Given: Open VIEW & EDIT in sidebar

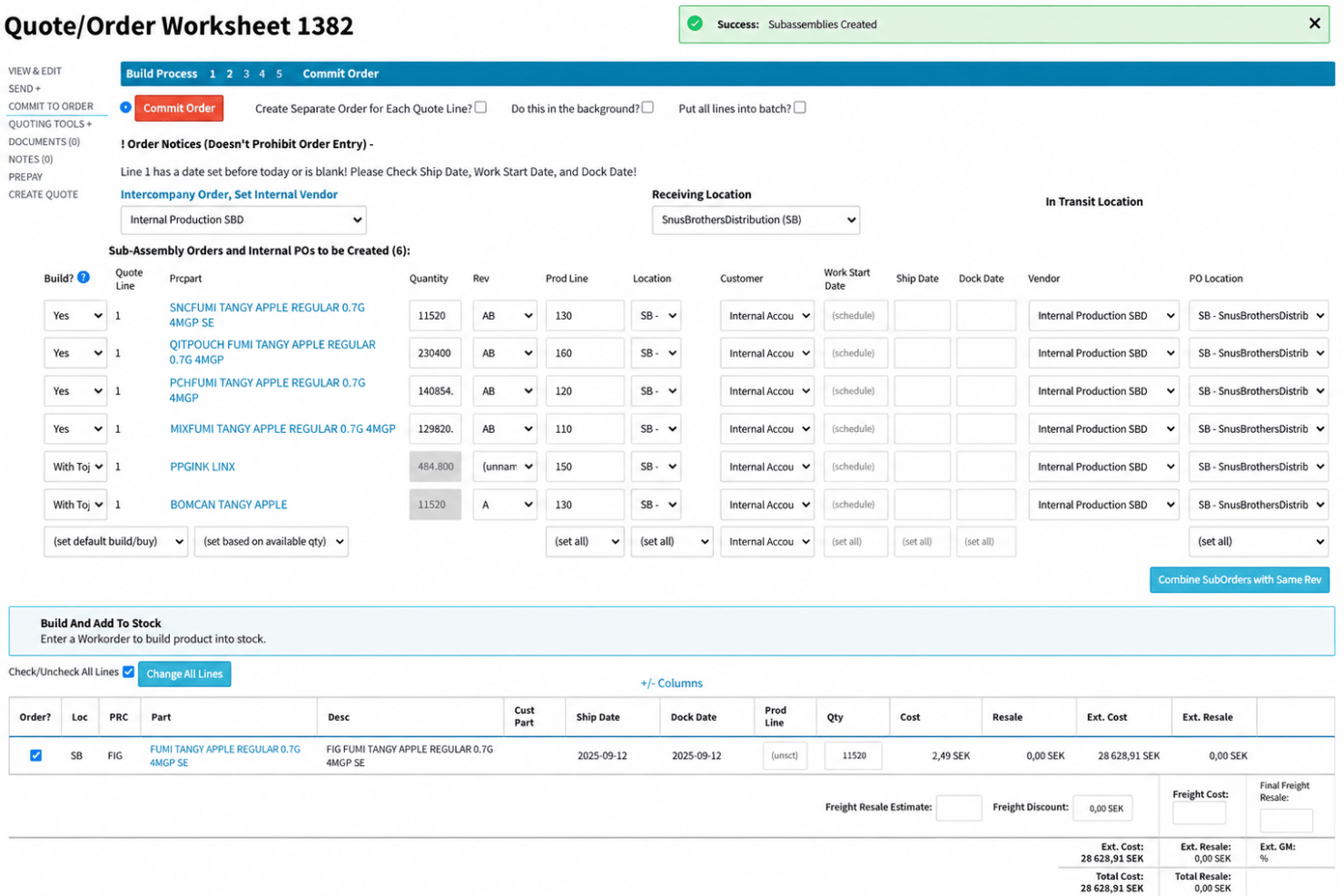Looking at the screenshot, I should (35, 71).
